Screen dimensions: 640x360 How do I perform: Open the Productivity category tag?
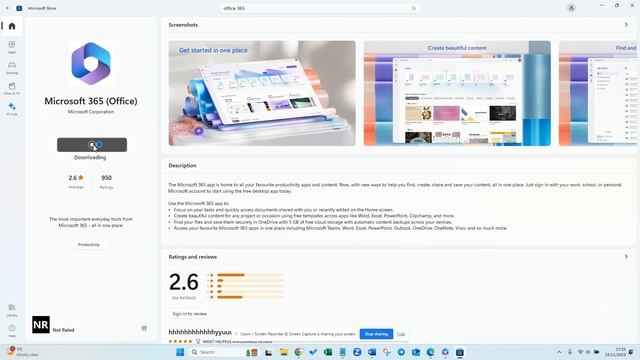[89, 244]
